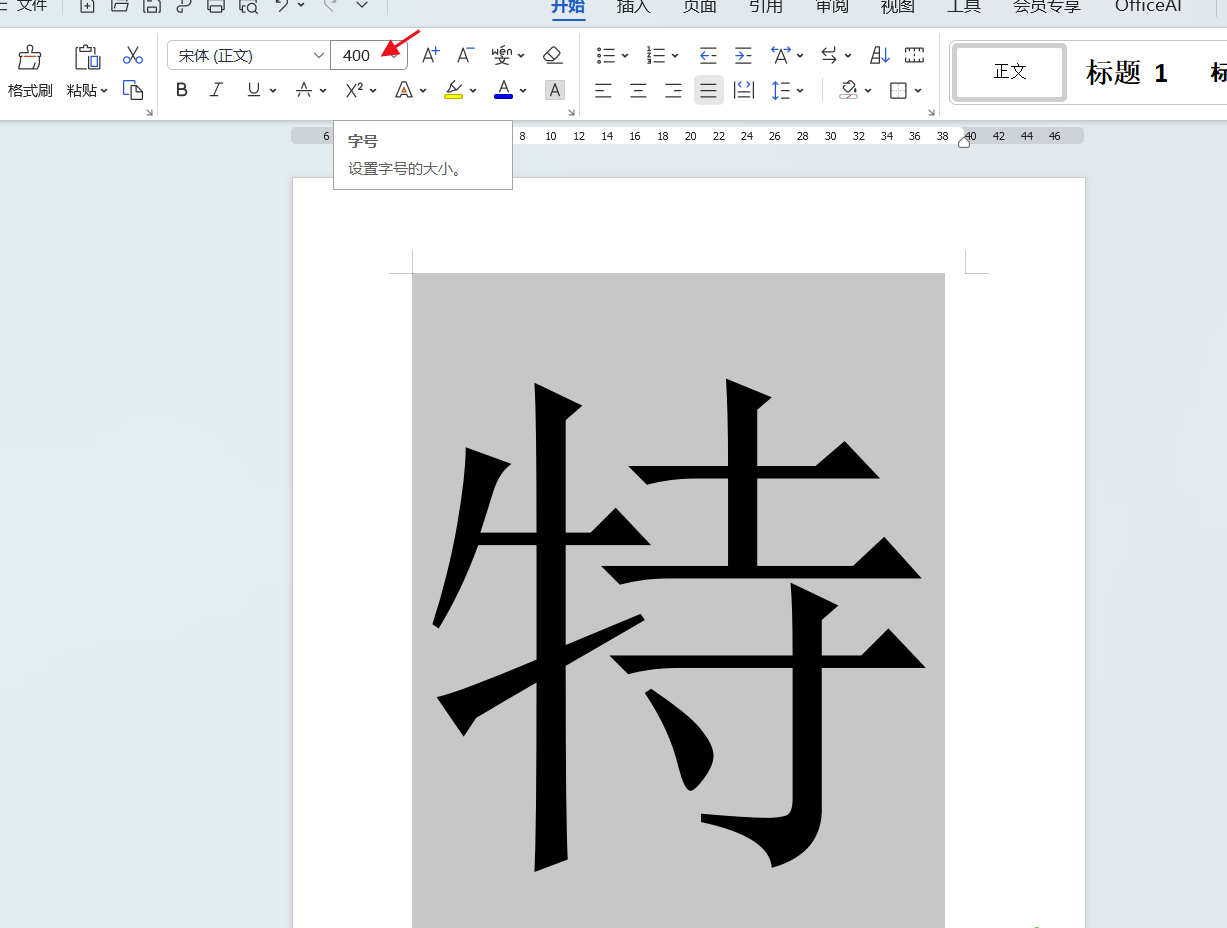This screenshot has width=1227, height=928.
Task: Click the yellow highlight color button
Action: point(453,90)
